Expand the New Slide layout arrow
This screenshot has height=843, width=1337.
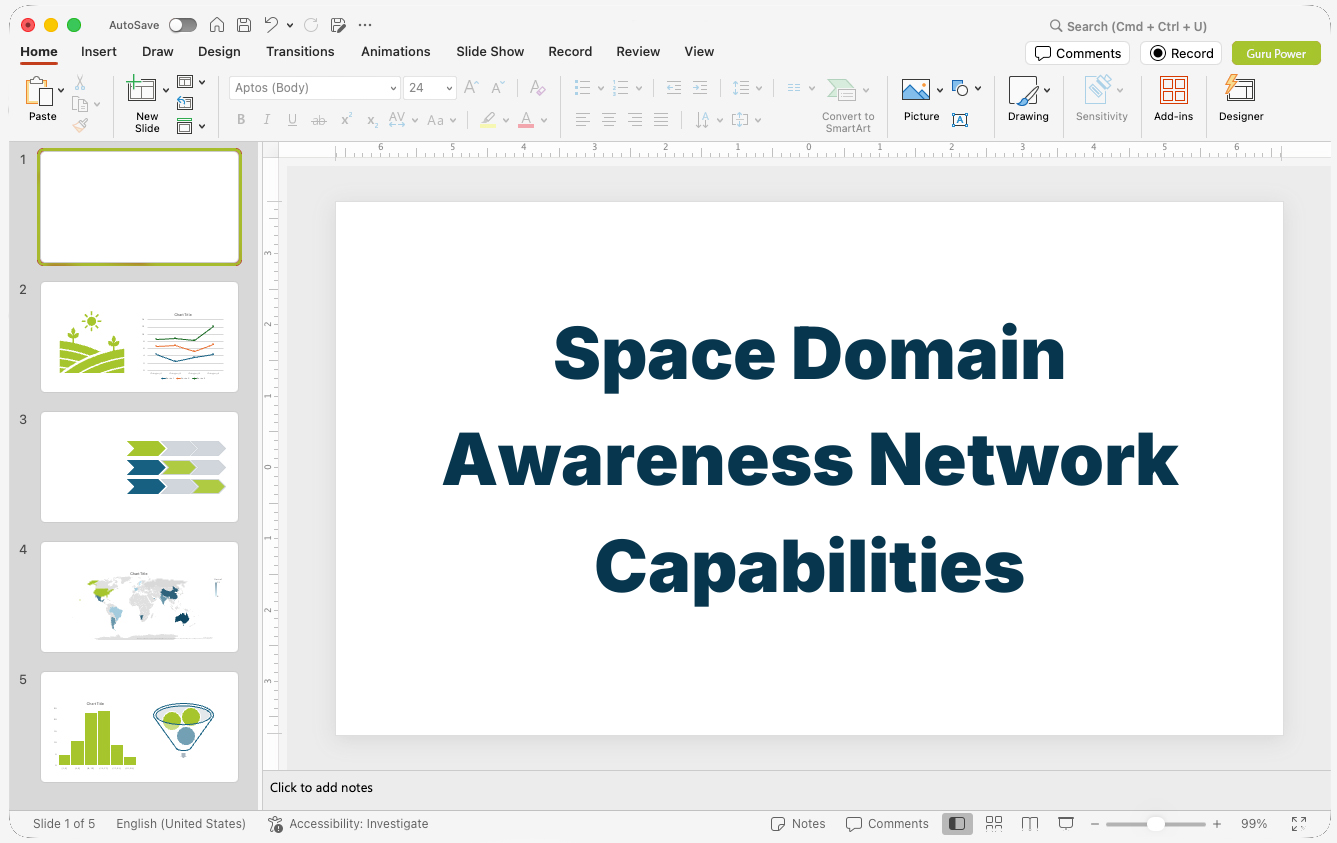tap(166, 91)
